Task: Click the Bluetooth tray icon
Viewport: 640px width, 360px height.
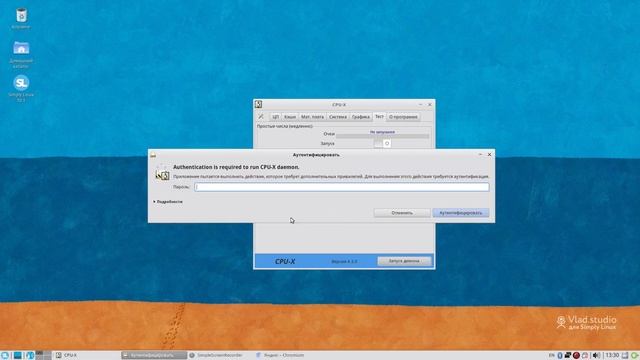Action: tap(560, 356)
